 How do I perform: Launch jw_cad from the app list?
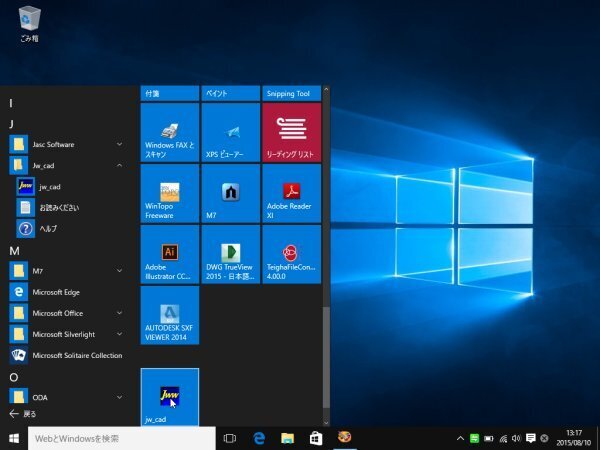(x=69, y=187)
